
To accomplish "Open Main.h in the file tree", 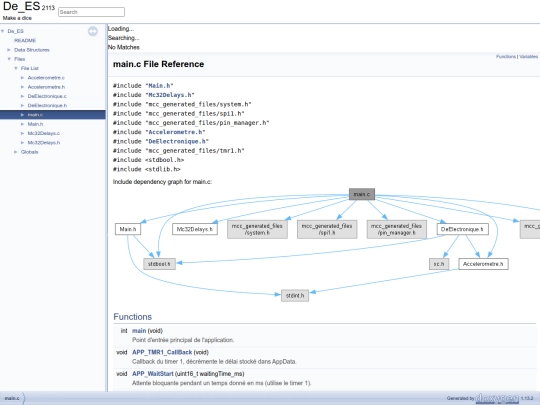I will [x=35, y=124].
